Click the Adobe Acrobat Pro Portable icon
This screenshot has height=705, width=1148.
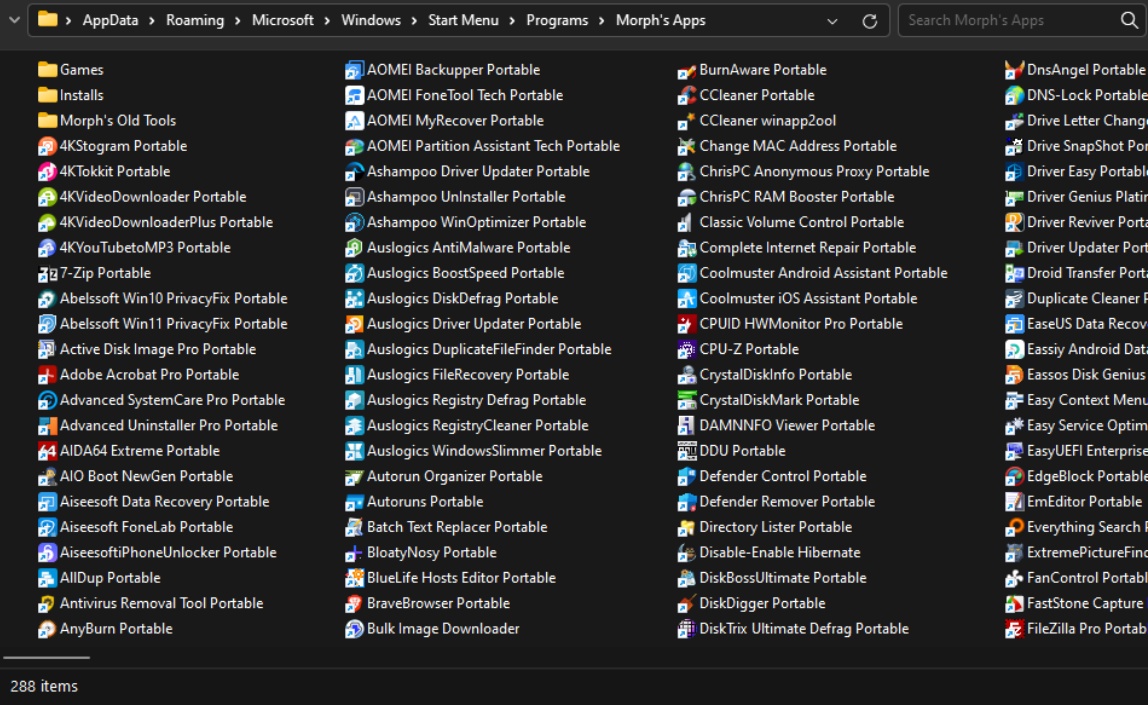[x=47, y=375]
